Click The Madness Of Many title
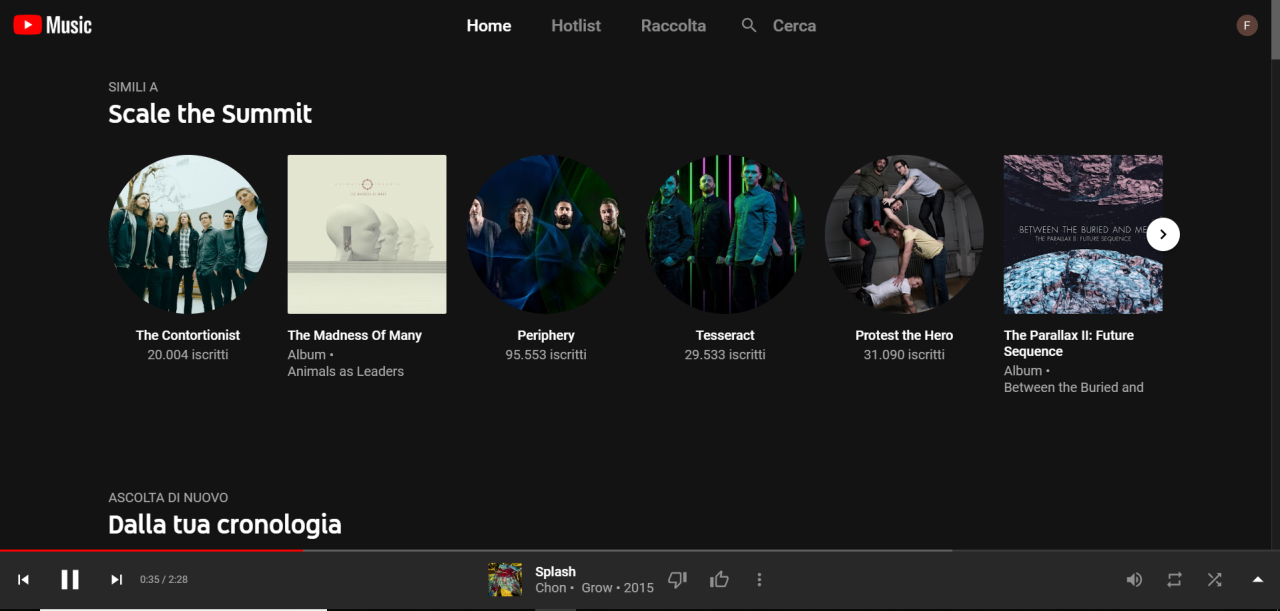 click(x=355, y=335)
